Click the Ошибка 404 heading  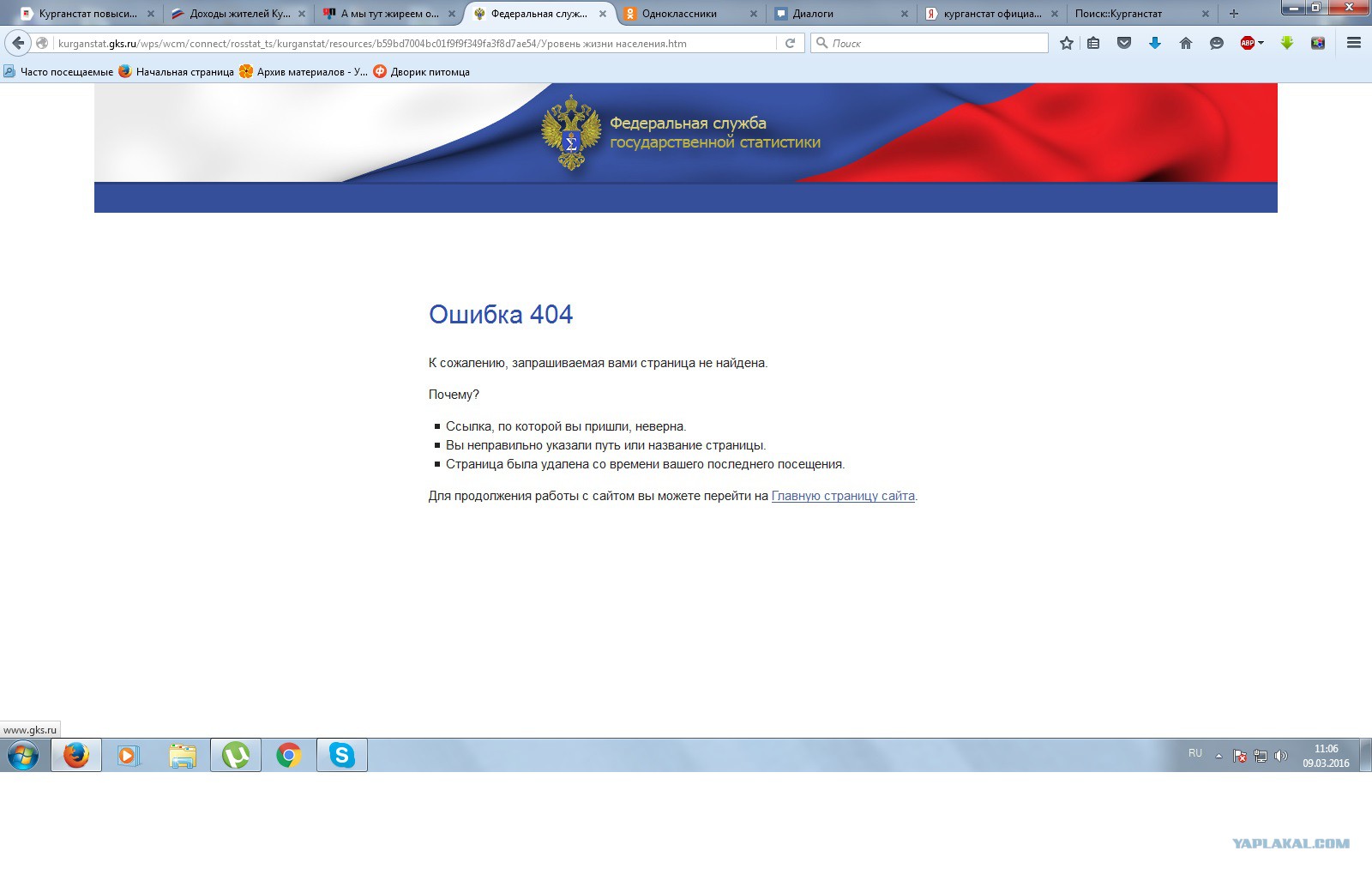[501, 315]
